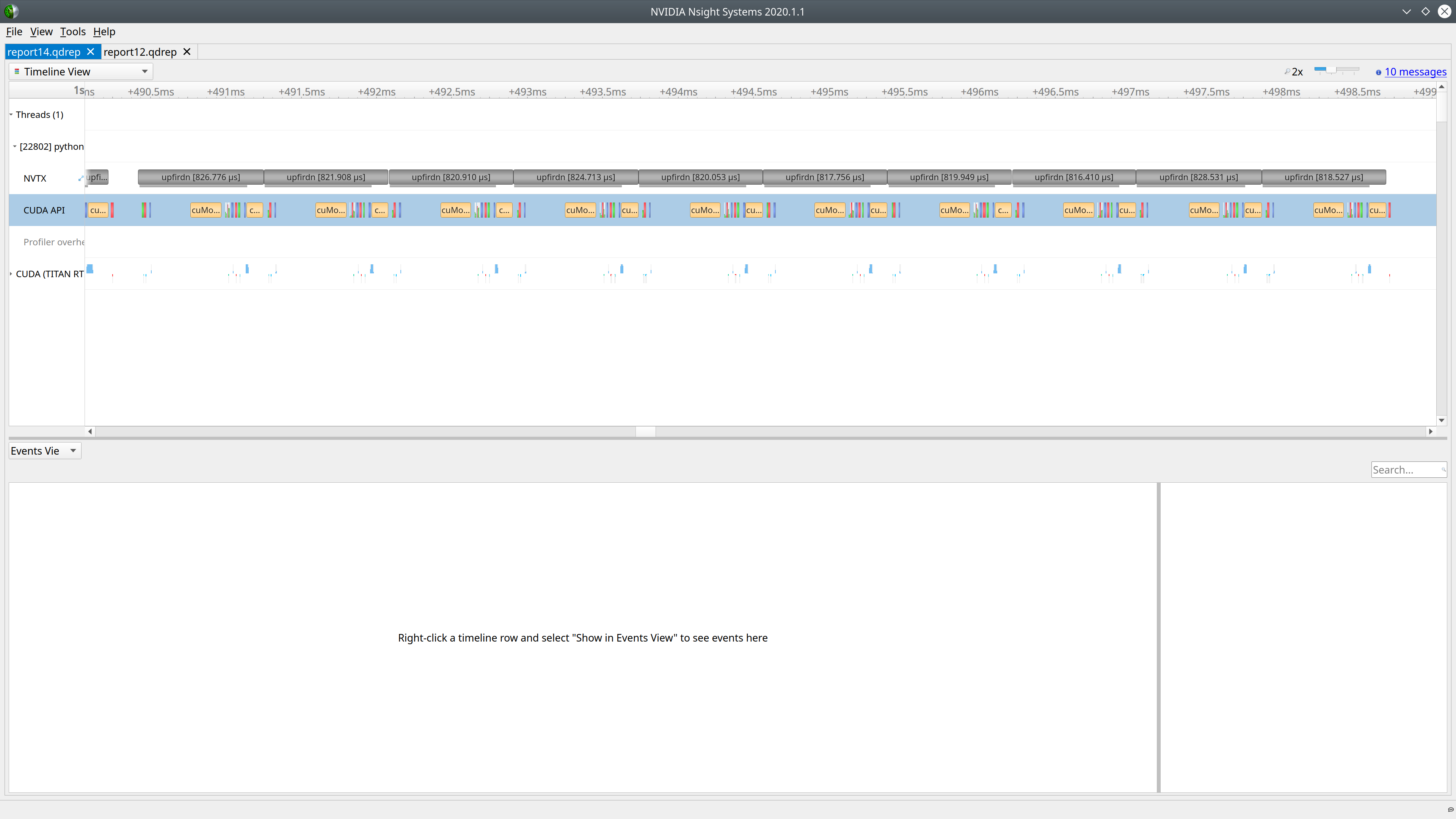Click the Timeline View icon with colored bars
Viewport: 1456px width, 819px height.
[x=17, y=71]
